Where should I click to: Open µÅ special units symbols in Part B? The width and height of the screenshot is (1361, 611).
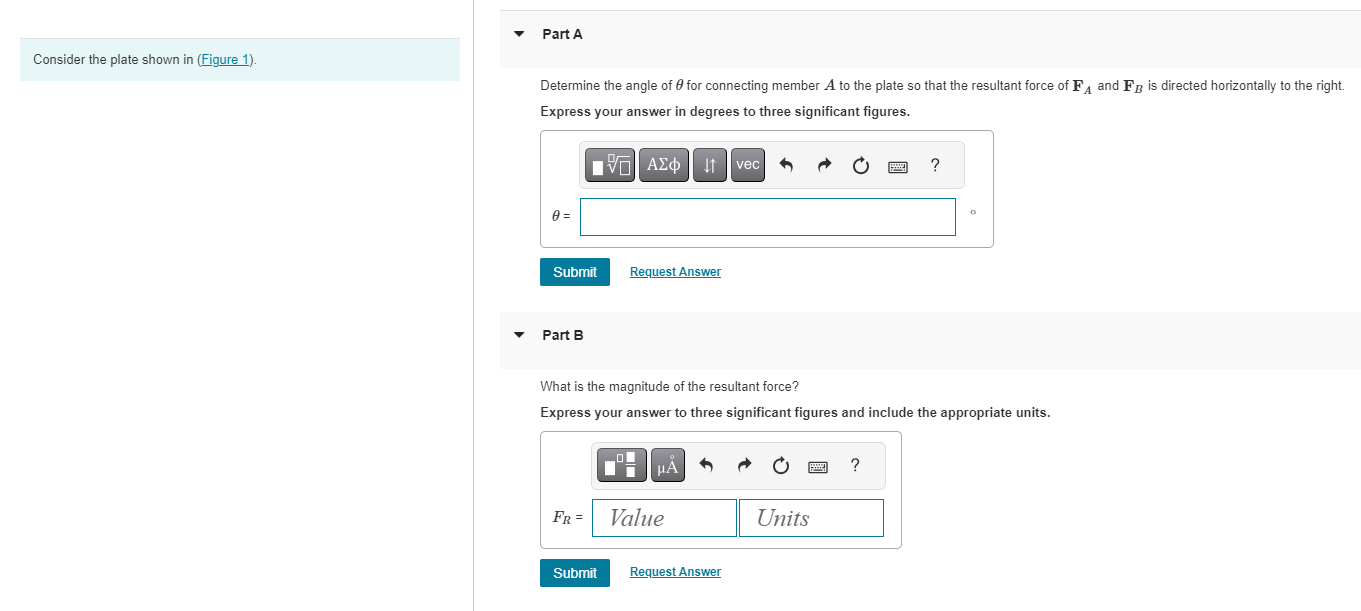pyautogui.click(x=669, y=465)
